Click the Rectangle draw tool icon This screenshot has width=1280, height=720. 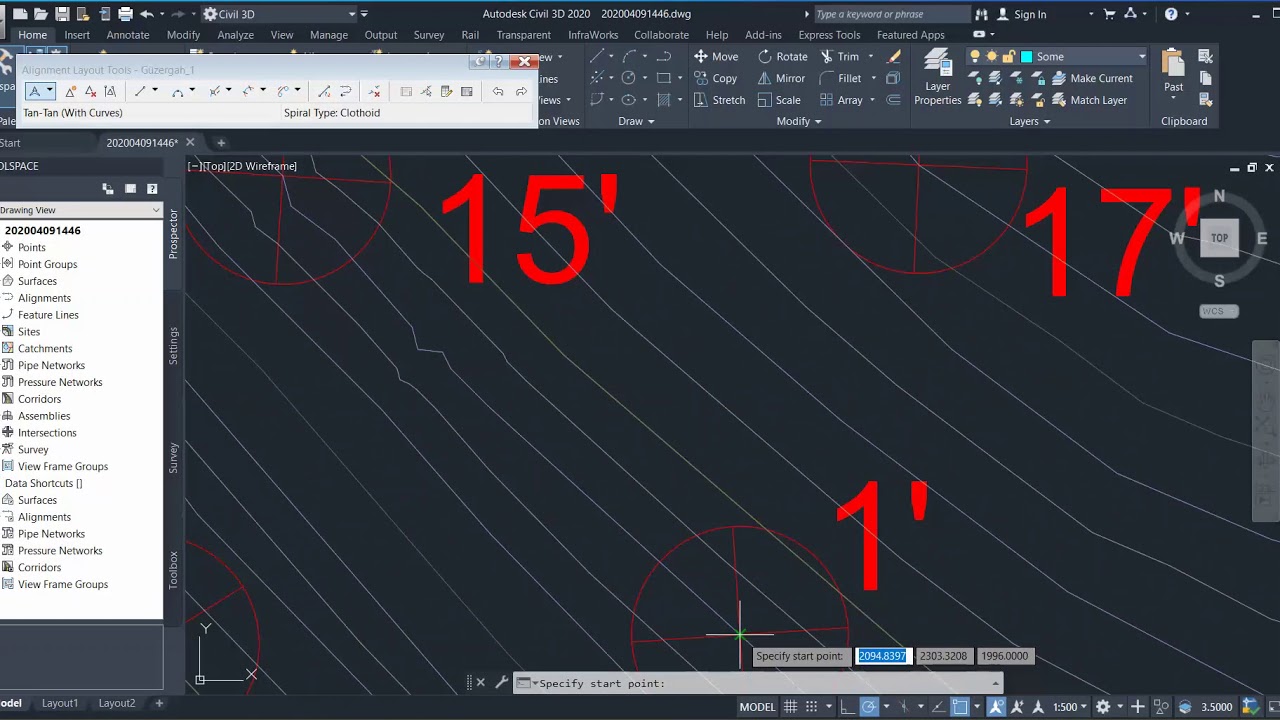tap(664, 78)
